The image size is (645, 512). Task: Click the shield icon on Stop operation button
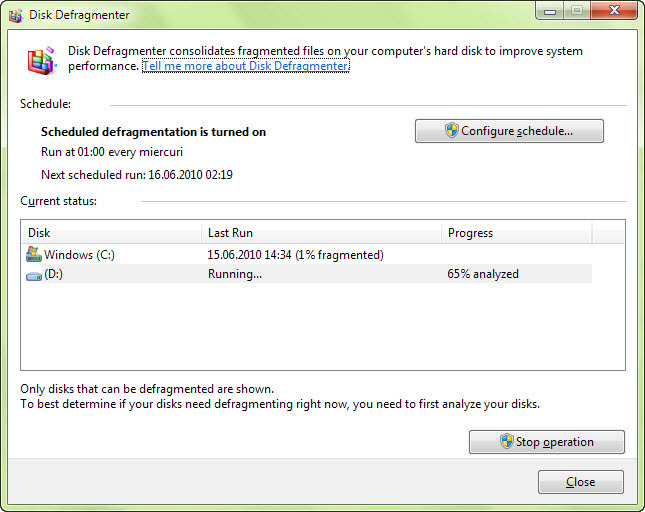pos(506,441)
